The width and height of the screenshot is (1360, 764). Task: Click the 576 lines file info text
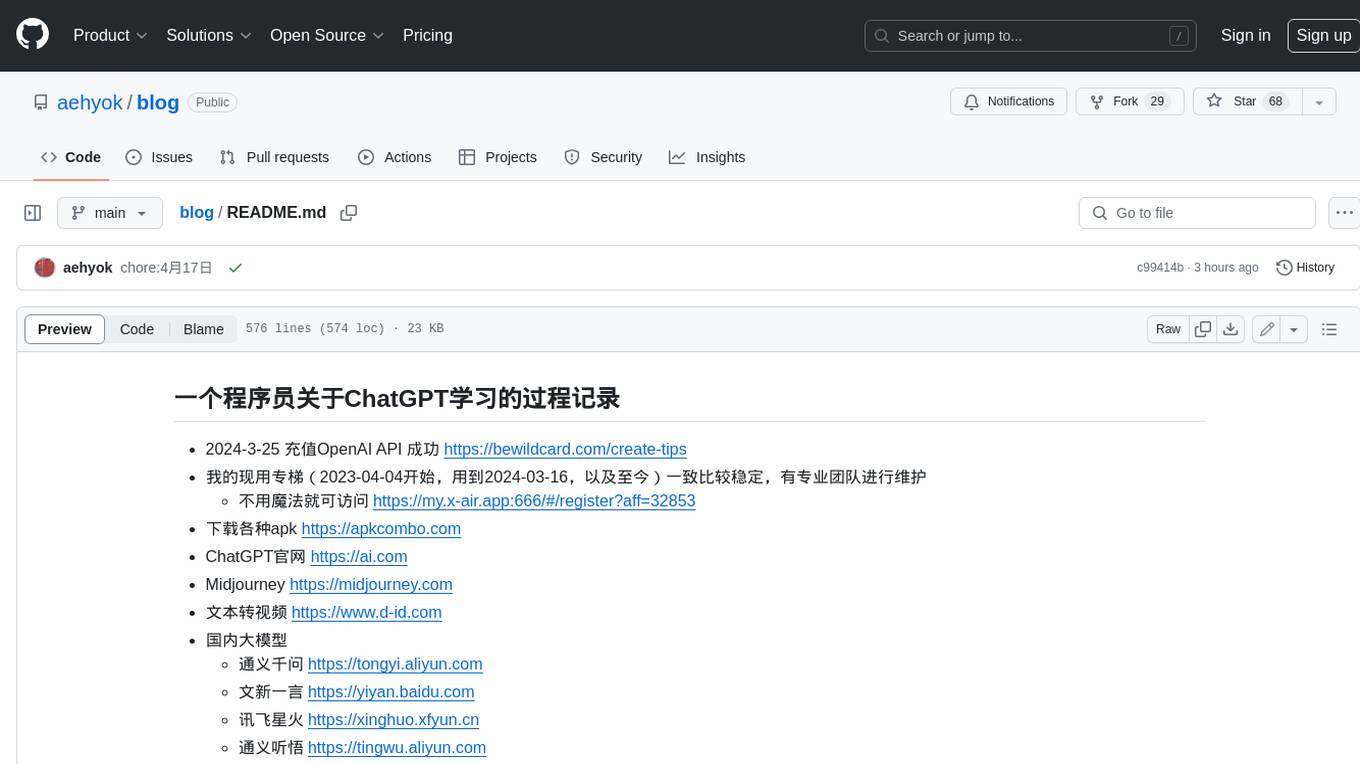point(344,329)
